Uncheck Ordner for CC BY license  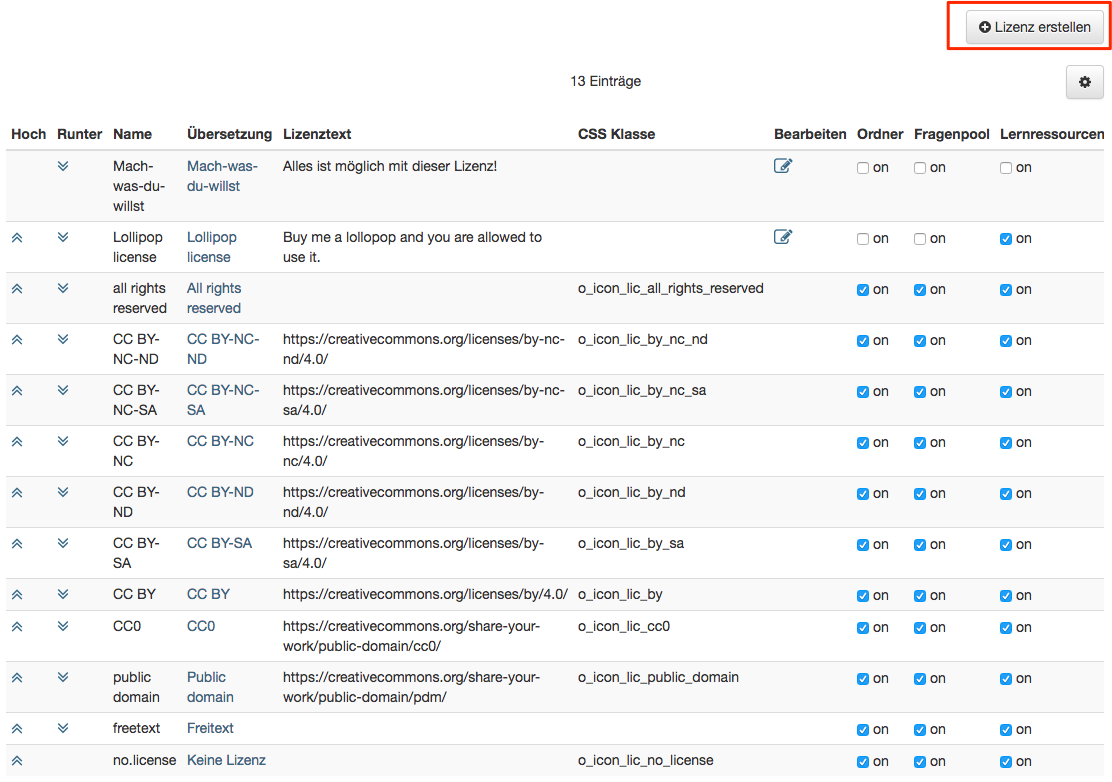tap(863, 596)
